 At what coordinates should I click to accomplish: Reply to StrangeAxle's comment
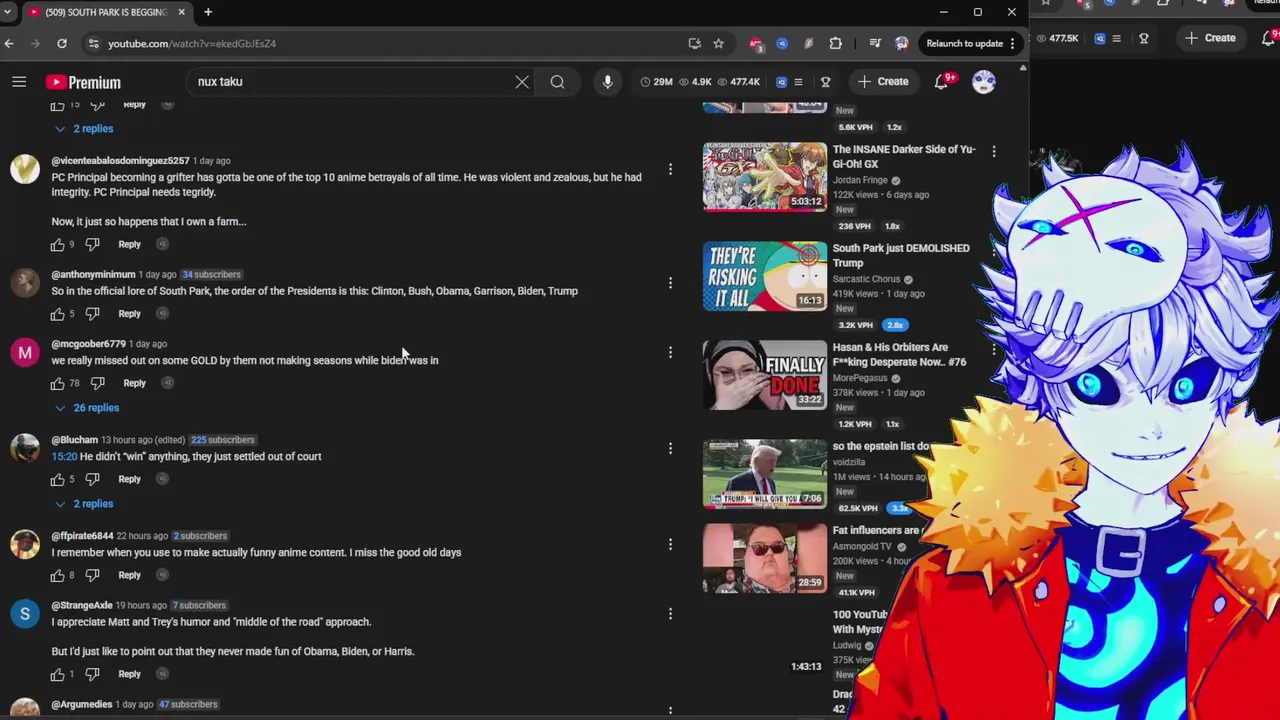(x=129, y=674)
